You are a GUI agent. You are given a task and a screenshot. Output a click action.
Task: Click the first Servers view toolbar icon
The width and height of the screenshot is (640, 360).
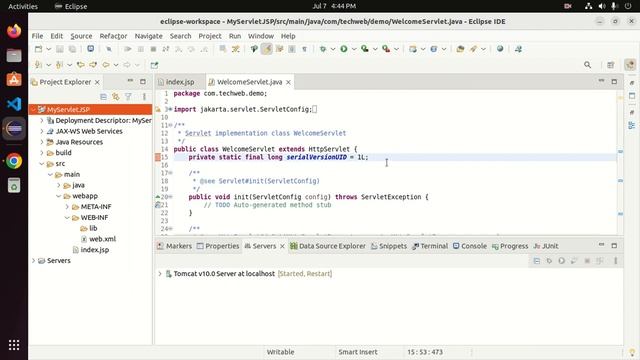(536, 261)
